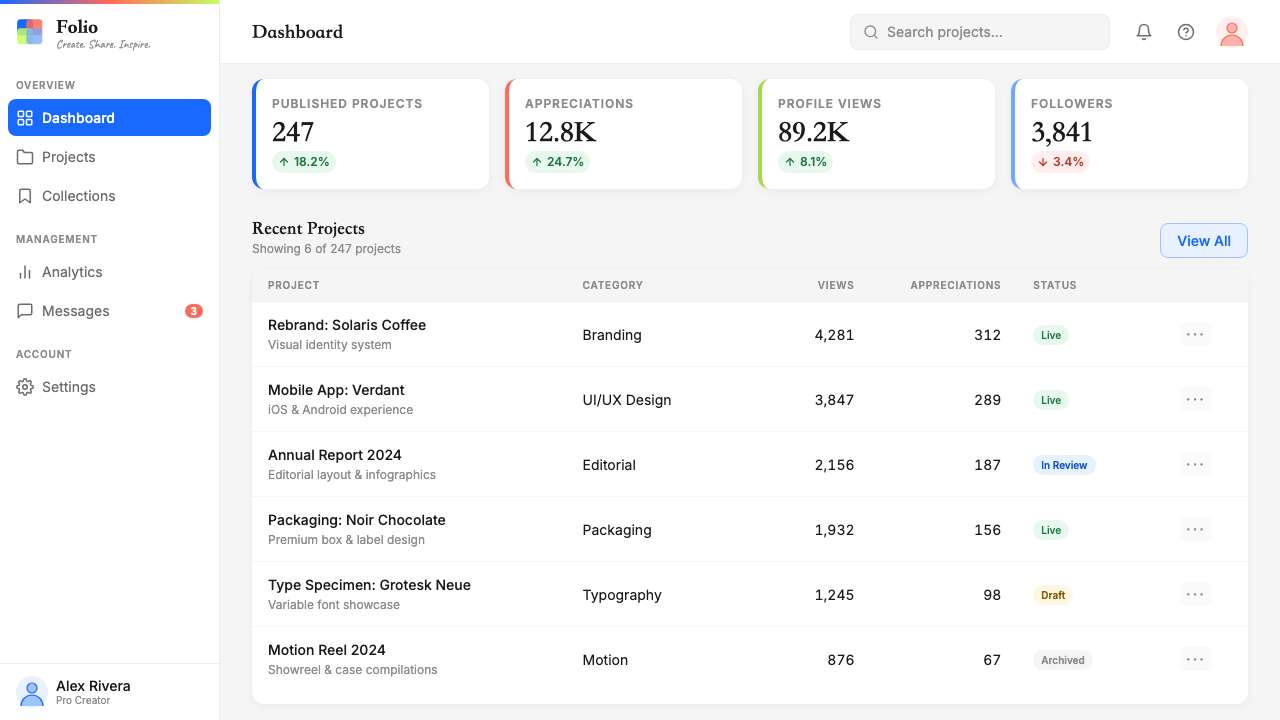Open project Type Specimen: Grotesk Neue
Image resolution: width=1280 pixels, height=720 pixels.
pyautogui.click(x=369, y=585)
